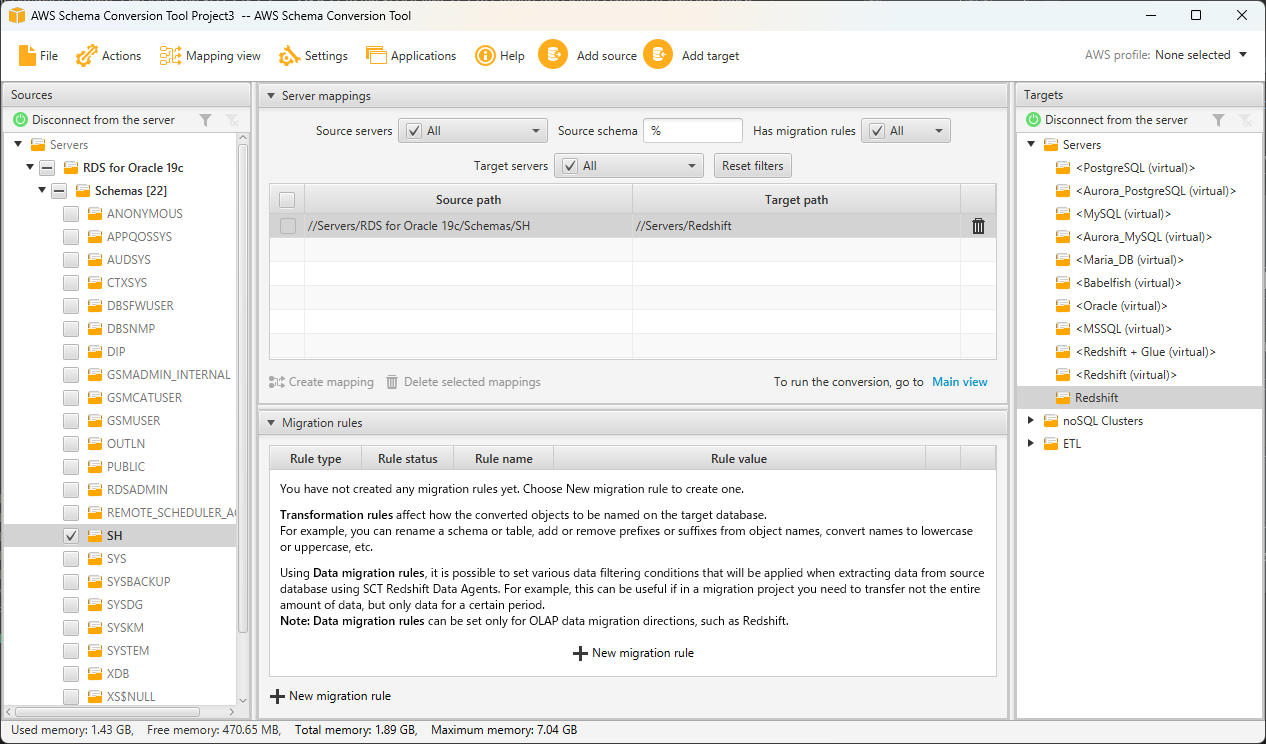Check the APPQOSSYS schema checkbox
Viewport: 1266px width, 744px height.
(x=71, y=237)
